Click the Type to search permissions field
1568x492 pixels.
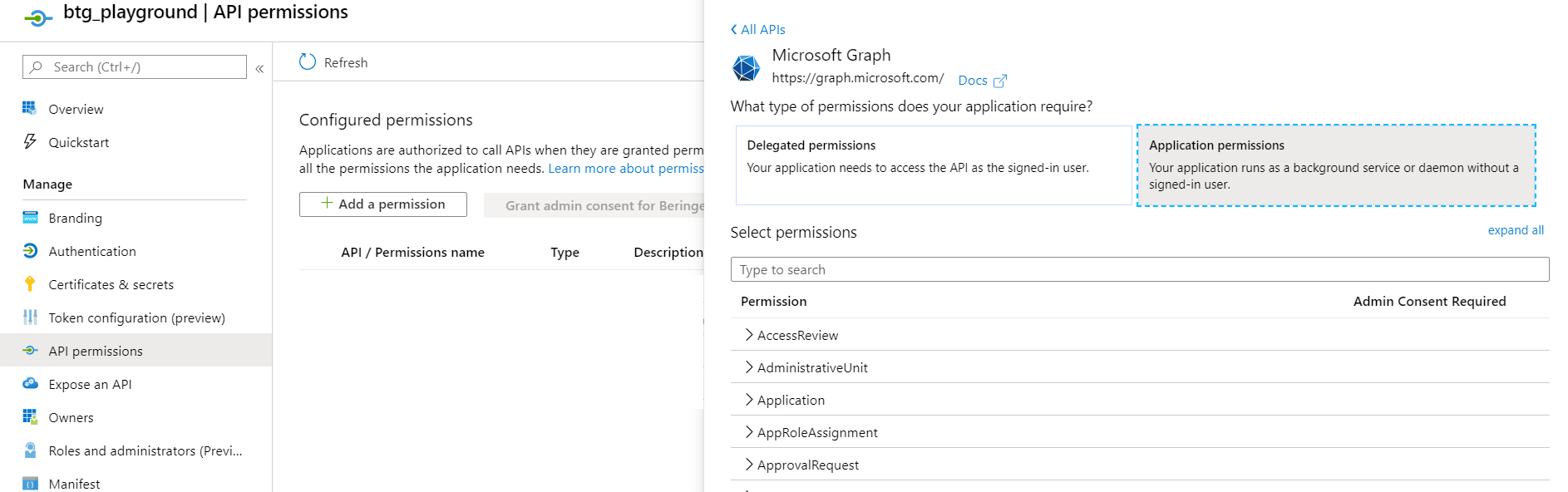pos(1140,269)
